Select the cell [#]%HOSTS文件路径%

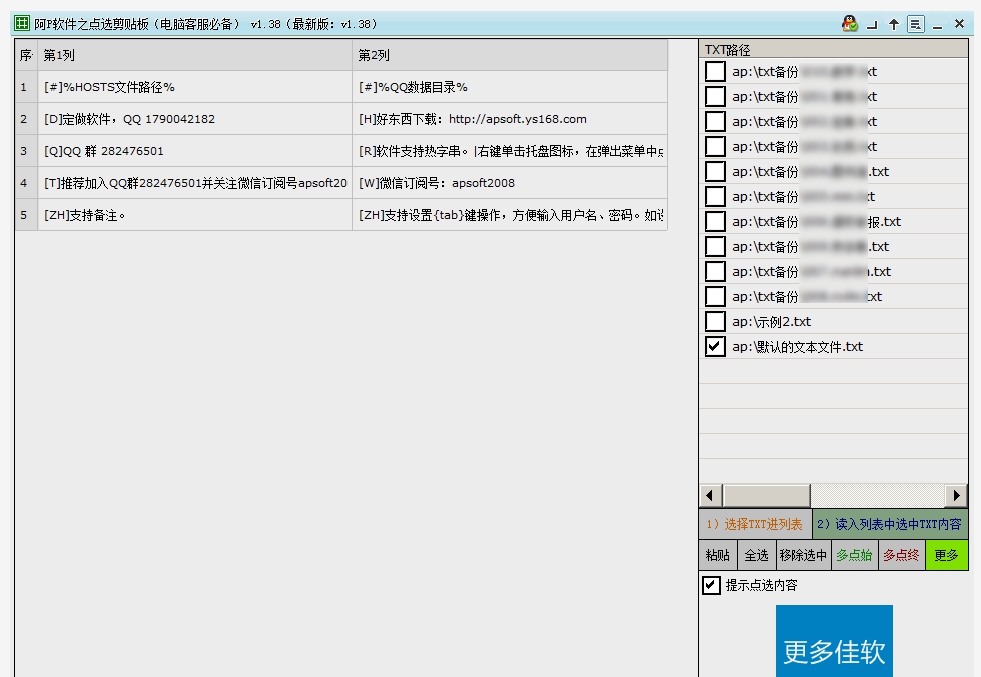point(195,87)
